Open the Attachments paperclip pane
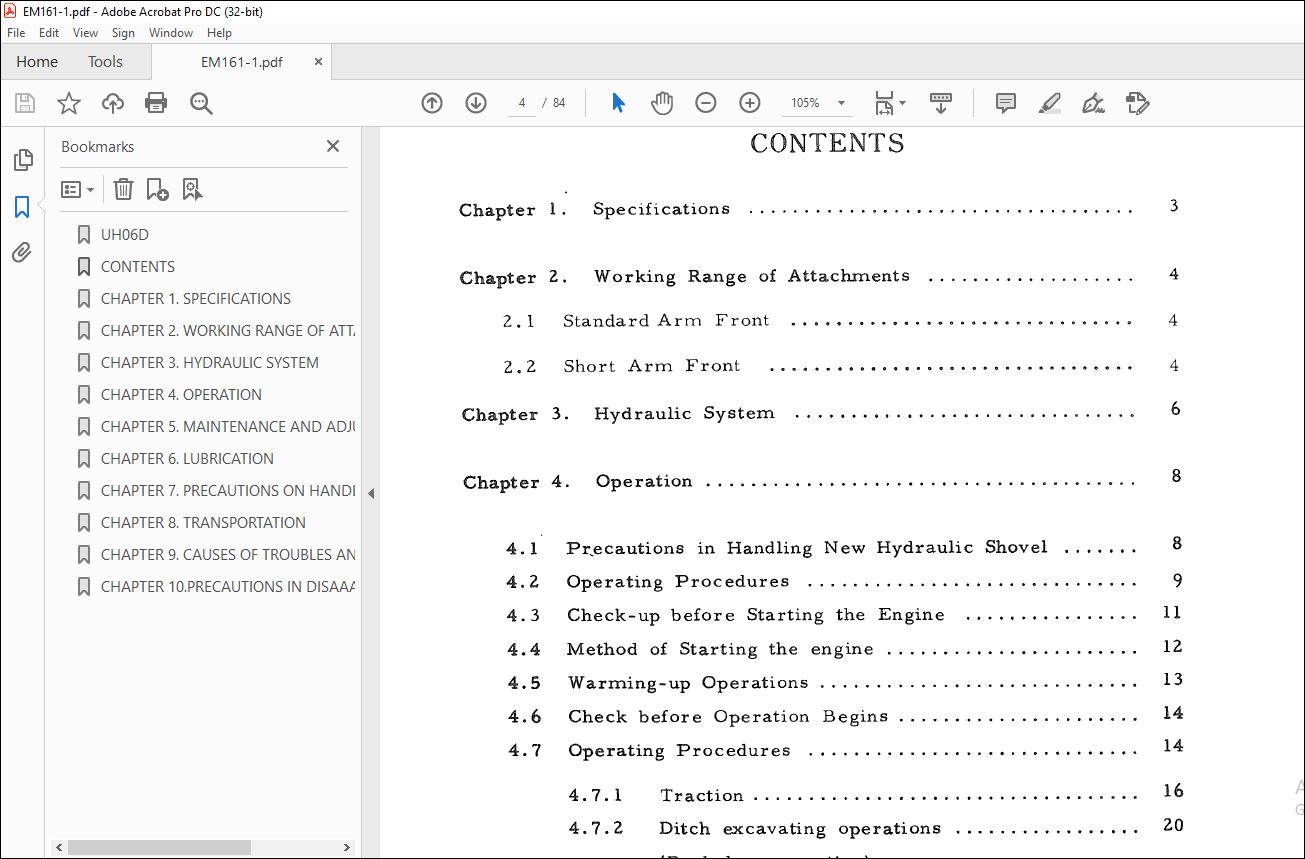The image size is (1305, 859). point(22,253)
